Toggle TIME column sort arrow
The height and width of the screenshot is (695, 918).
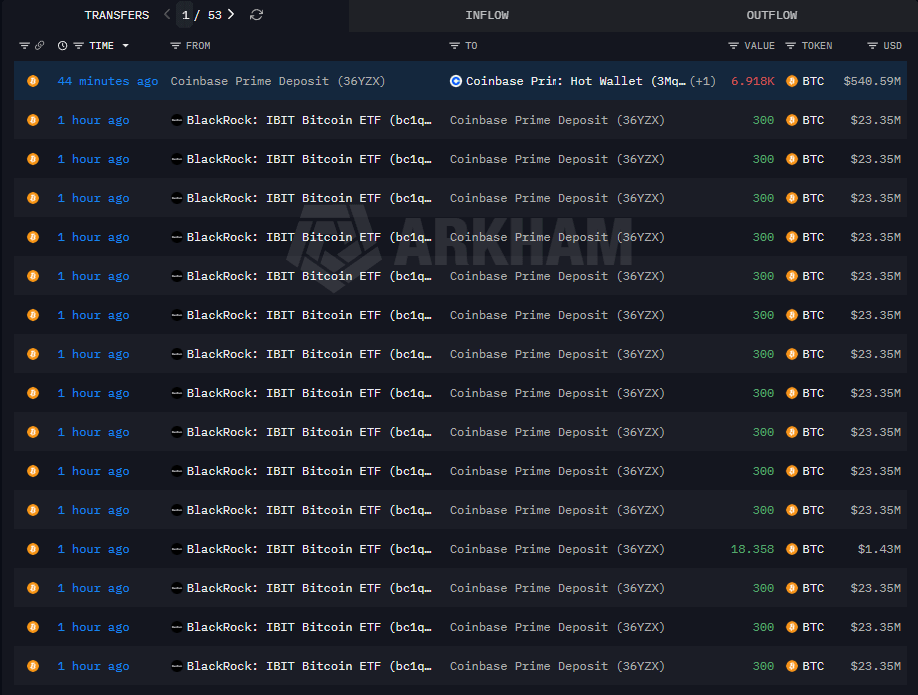point(125,46)
